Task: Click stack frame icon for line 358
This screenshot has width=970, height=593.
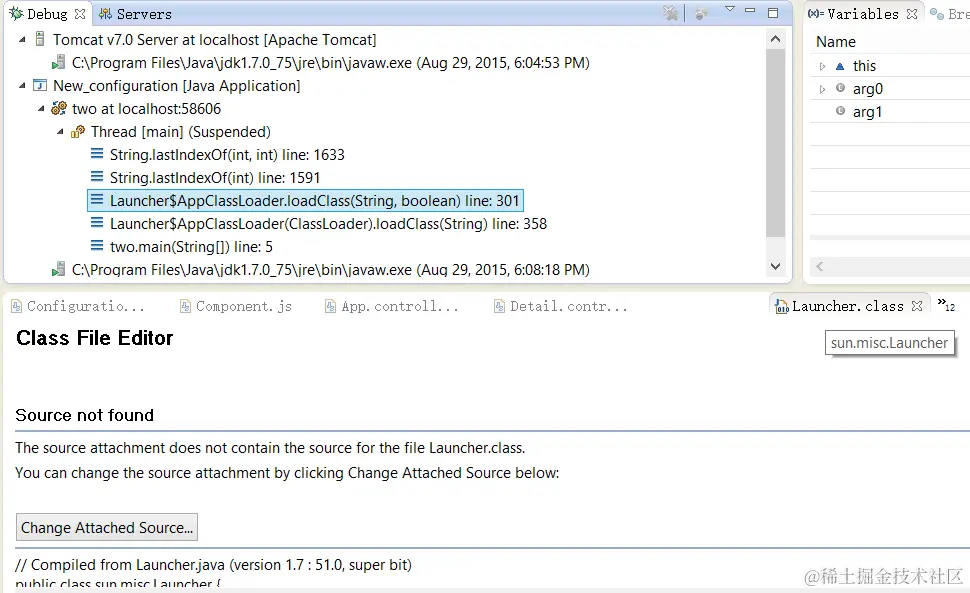Action: 97,223
